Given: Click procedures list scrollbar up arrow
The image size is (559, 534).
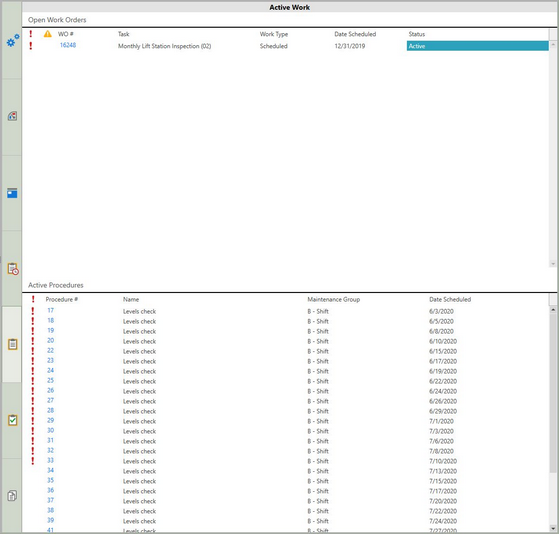Looking at the screenshot, I should (x=553, y=310).
